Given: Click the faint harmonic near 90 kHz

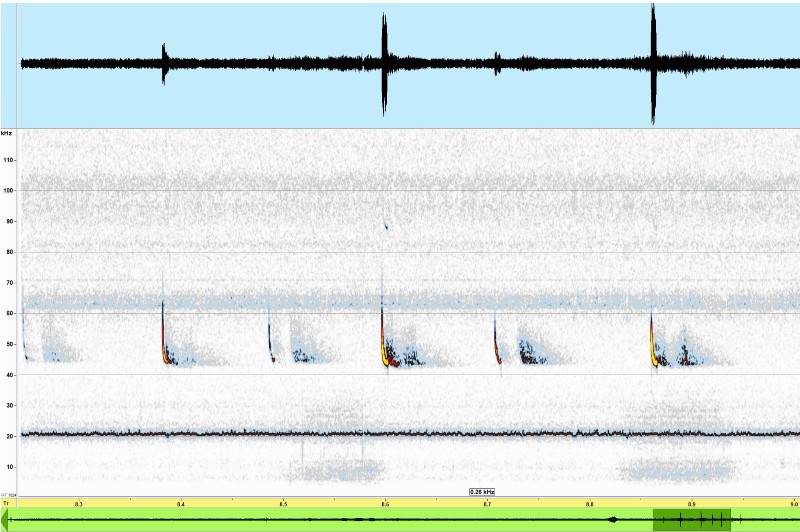Looking at the screenshot, I should click(x=386, y=227).
